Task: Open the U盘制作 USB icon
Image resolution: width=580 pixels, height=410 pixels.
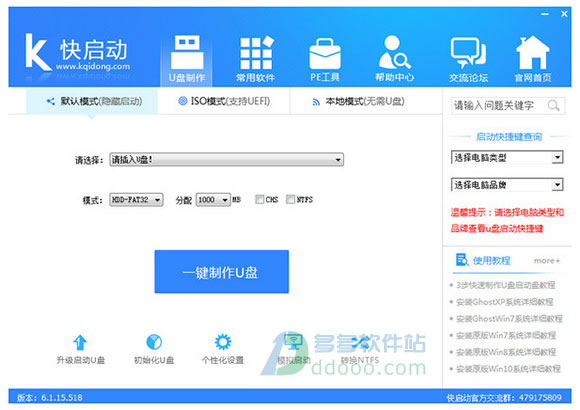Action: [x=187, y=52]
